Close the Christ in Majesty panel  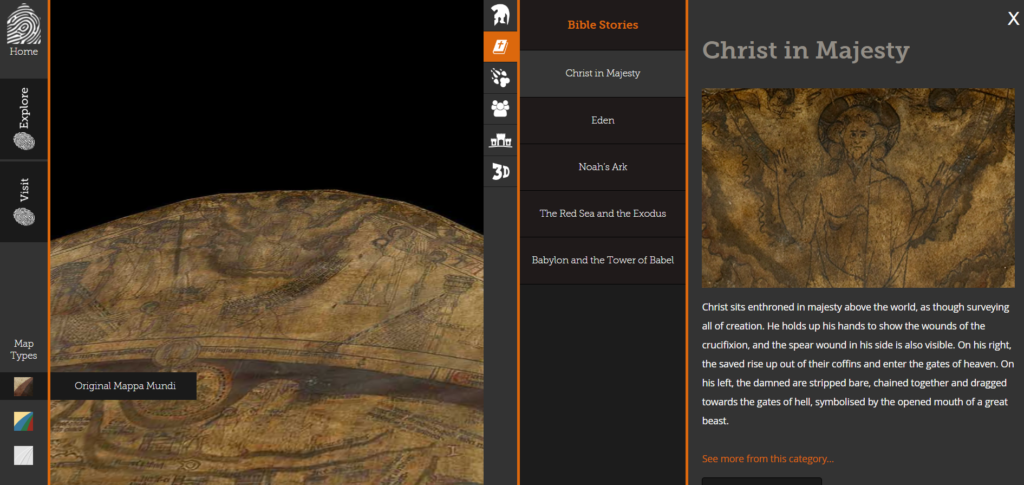click(1013, 19)
